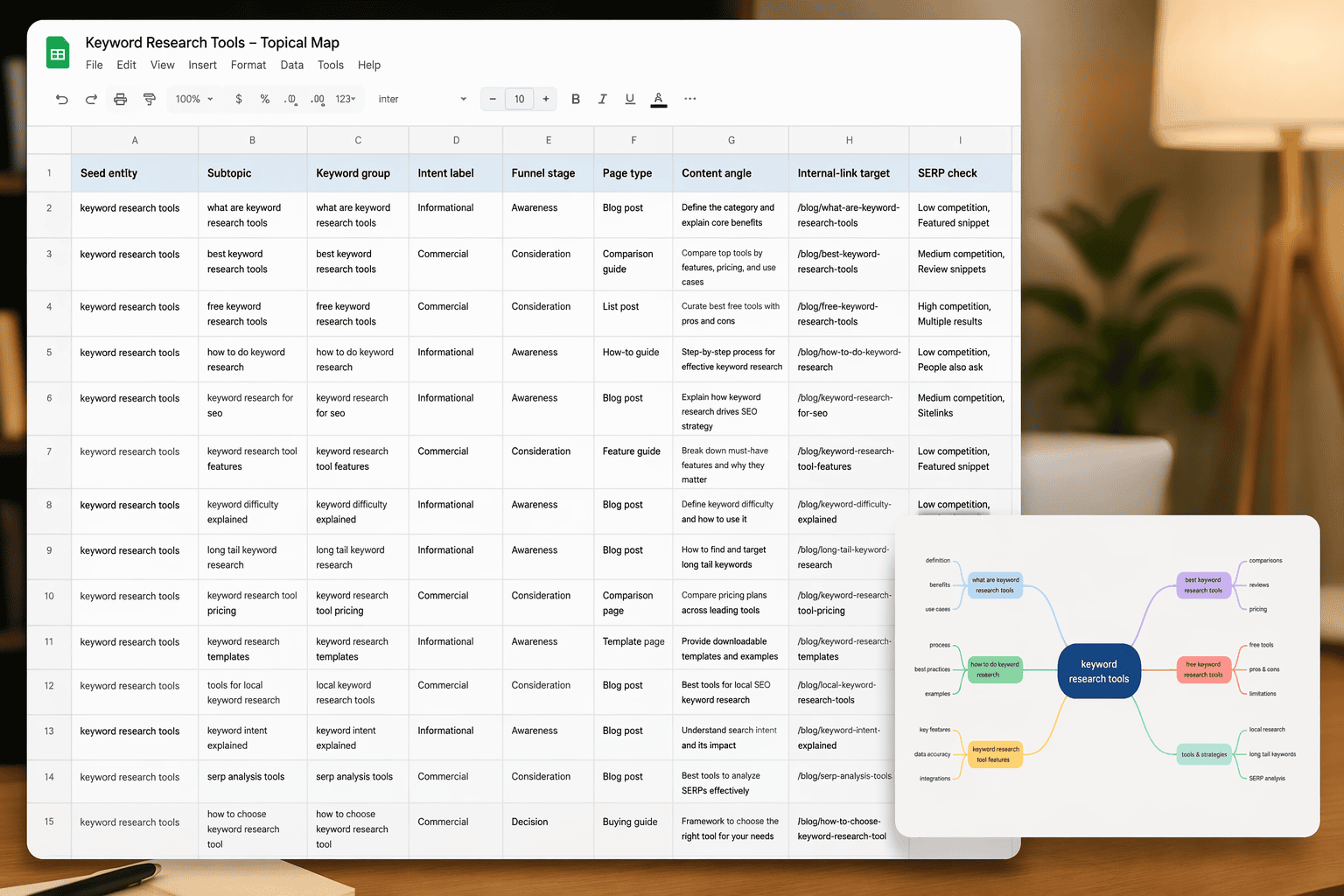Format as percent icon
Image resolution: width=1344 pixels, height=896 pixels.
[x=265, y=99]
